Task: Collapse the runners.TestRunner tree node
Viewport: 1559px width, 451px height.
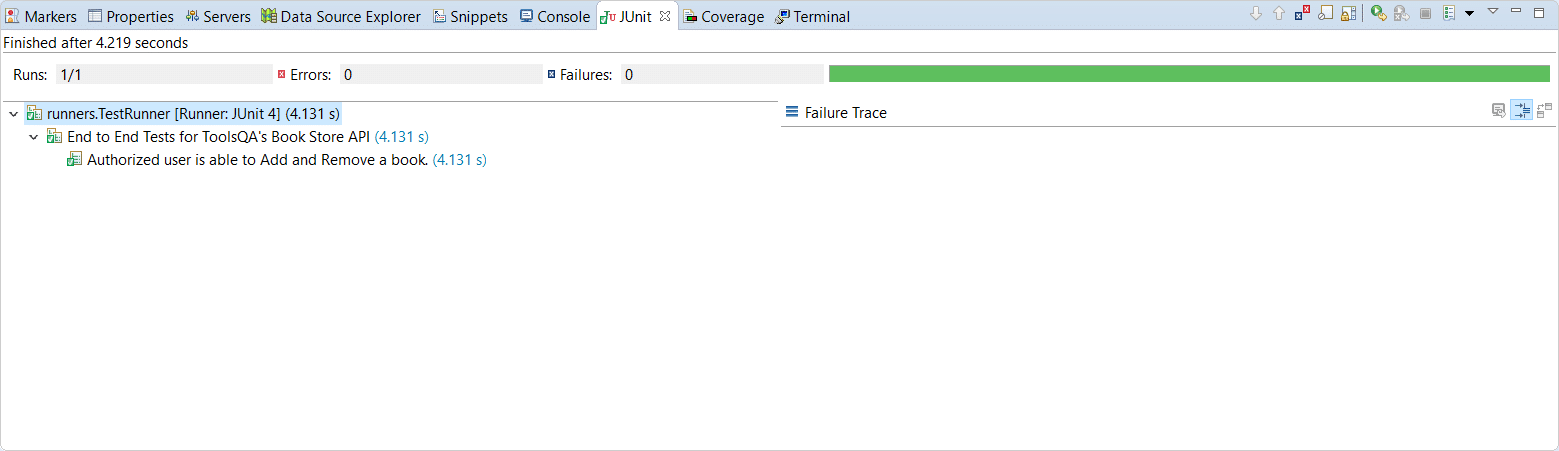Action: coord(13,114)
